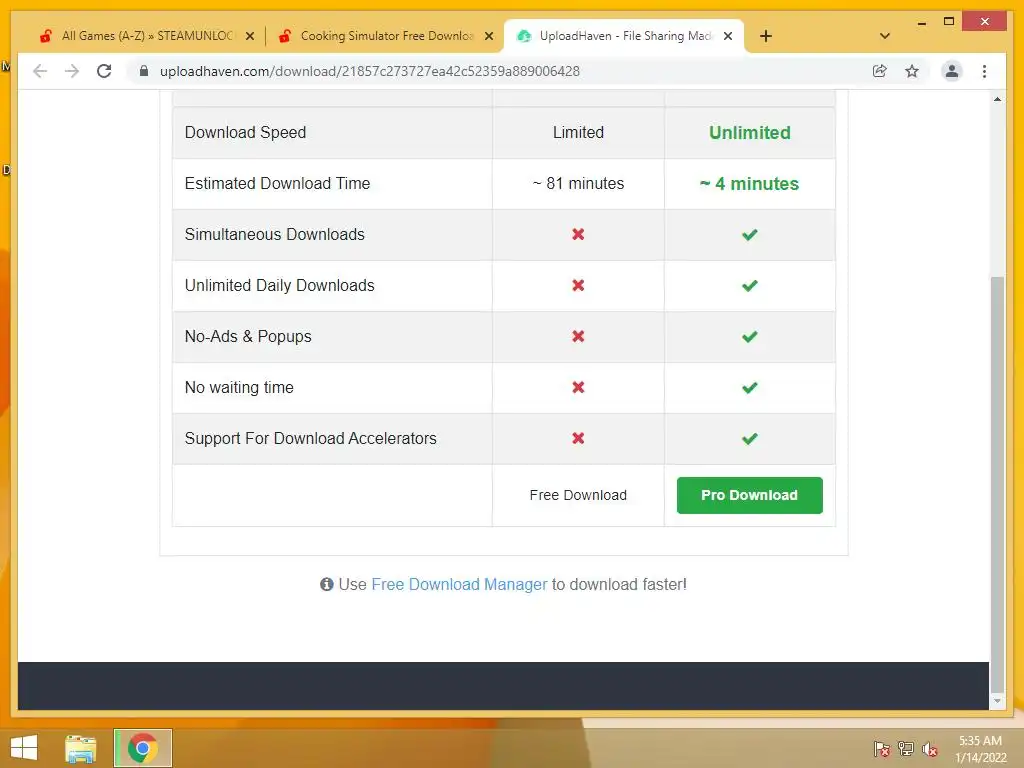This screenshot has width=1024, height=768.
Task: Click the green 'Unlimited' speed cell
Action: coord(750,133)
